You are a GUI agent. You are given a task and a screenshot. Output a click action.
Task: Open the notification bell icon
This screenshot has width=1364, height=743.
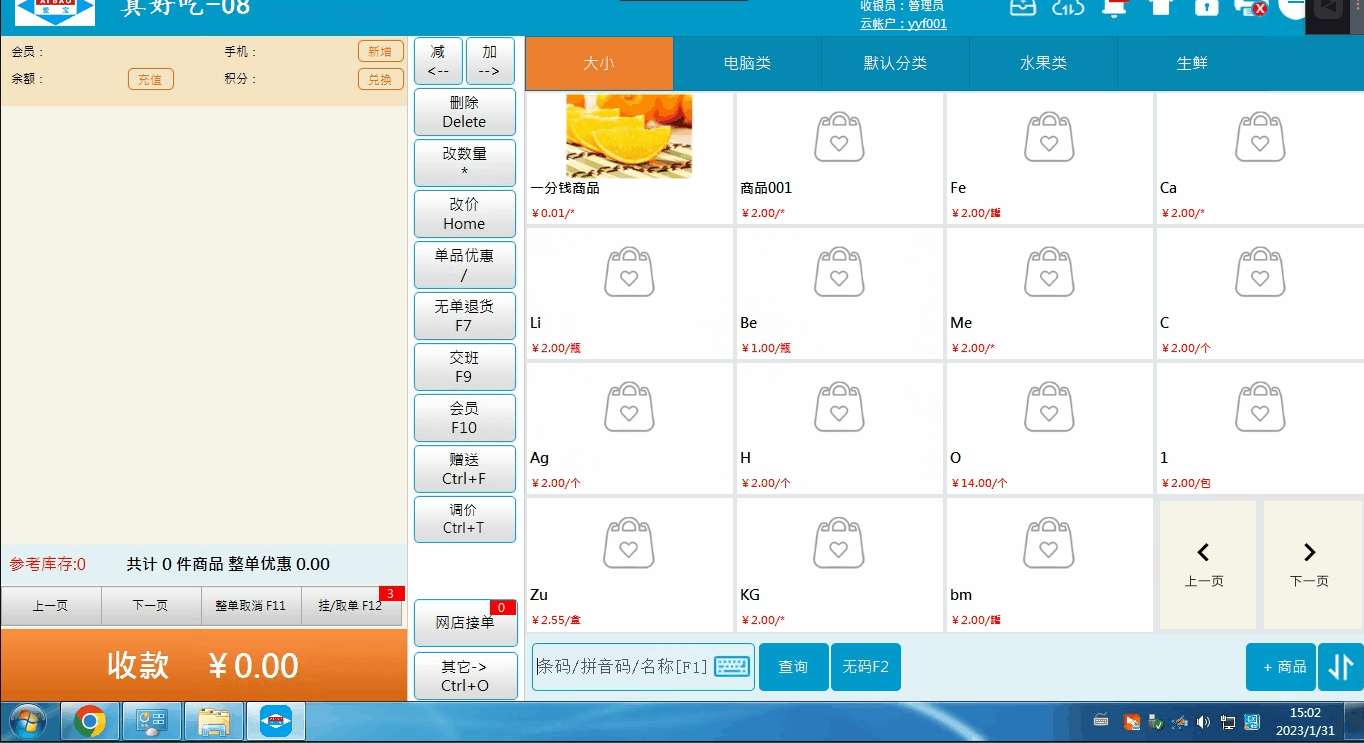[x=1114, y=6]
